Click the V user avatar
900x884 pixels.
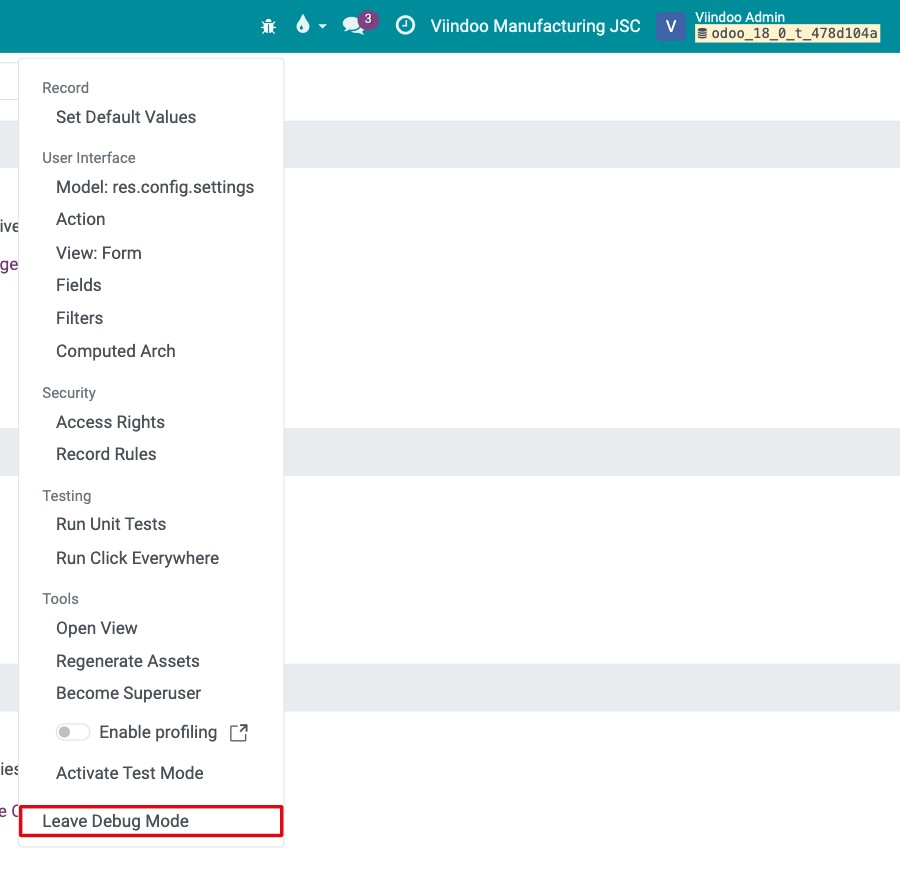pos(670,26)
